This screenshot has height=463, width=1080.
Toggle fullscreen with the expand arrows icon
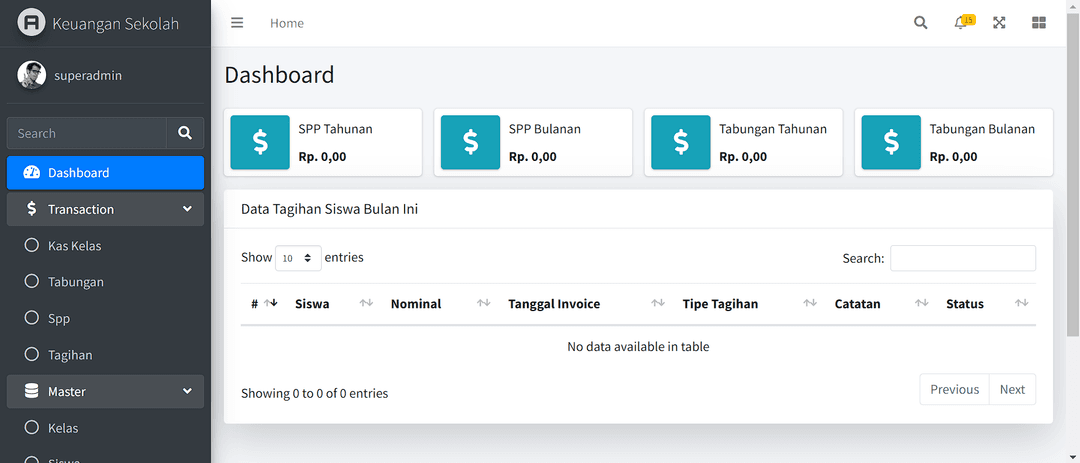[999, 23]
